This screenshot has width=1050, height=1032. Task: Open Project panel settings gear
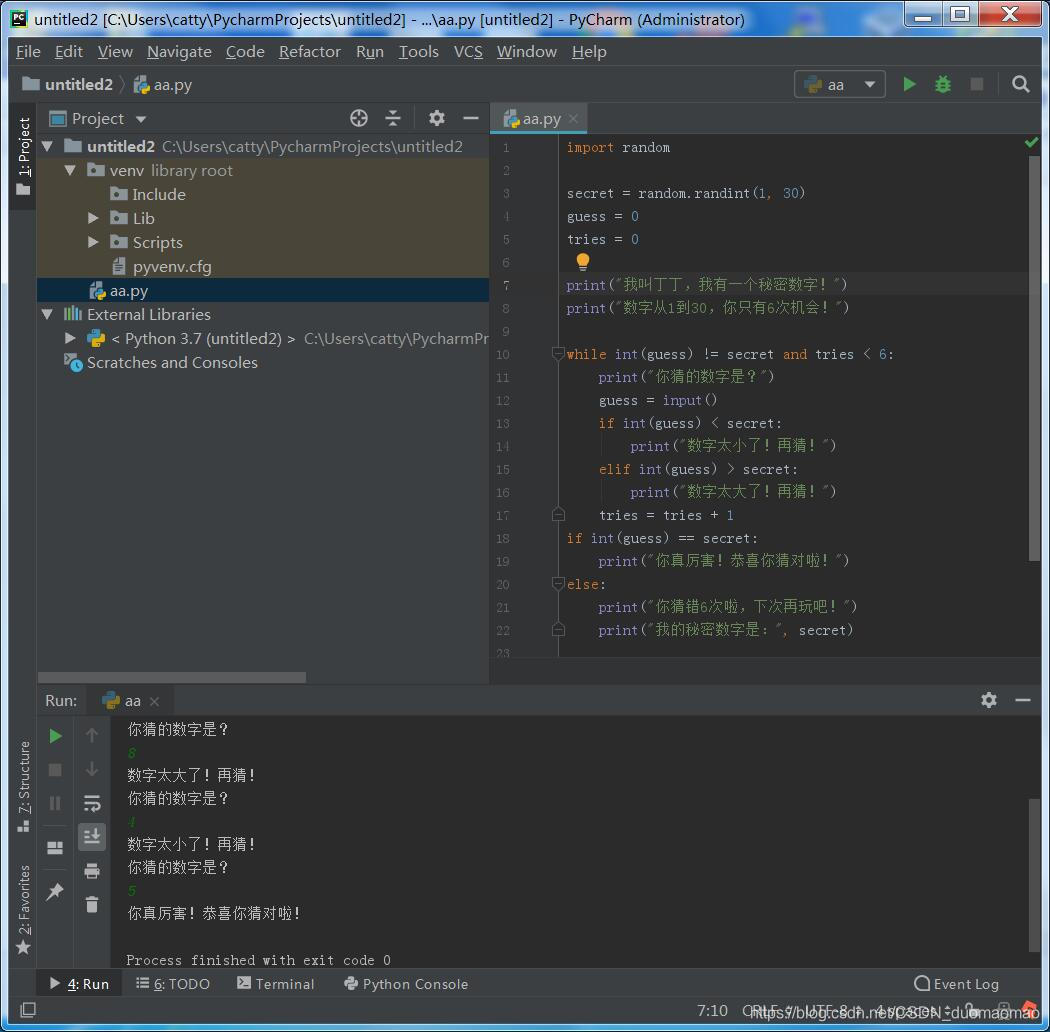point(437,119)
